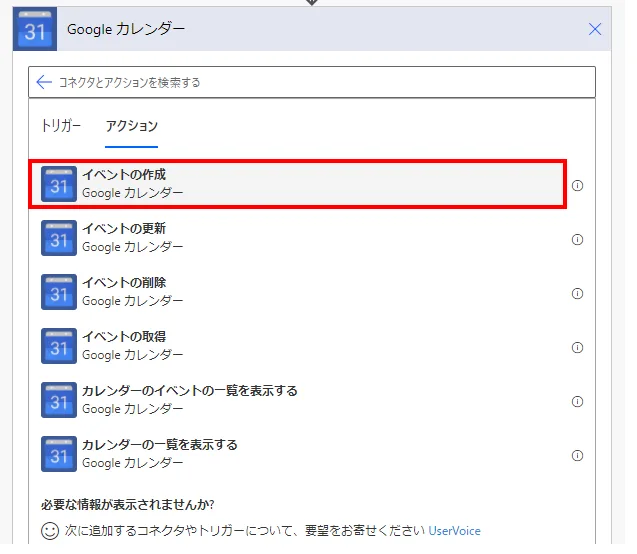The image size is (637, 554).
Task: Click calendar icon beside イベントの更新
Action: pos(59,238)
